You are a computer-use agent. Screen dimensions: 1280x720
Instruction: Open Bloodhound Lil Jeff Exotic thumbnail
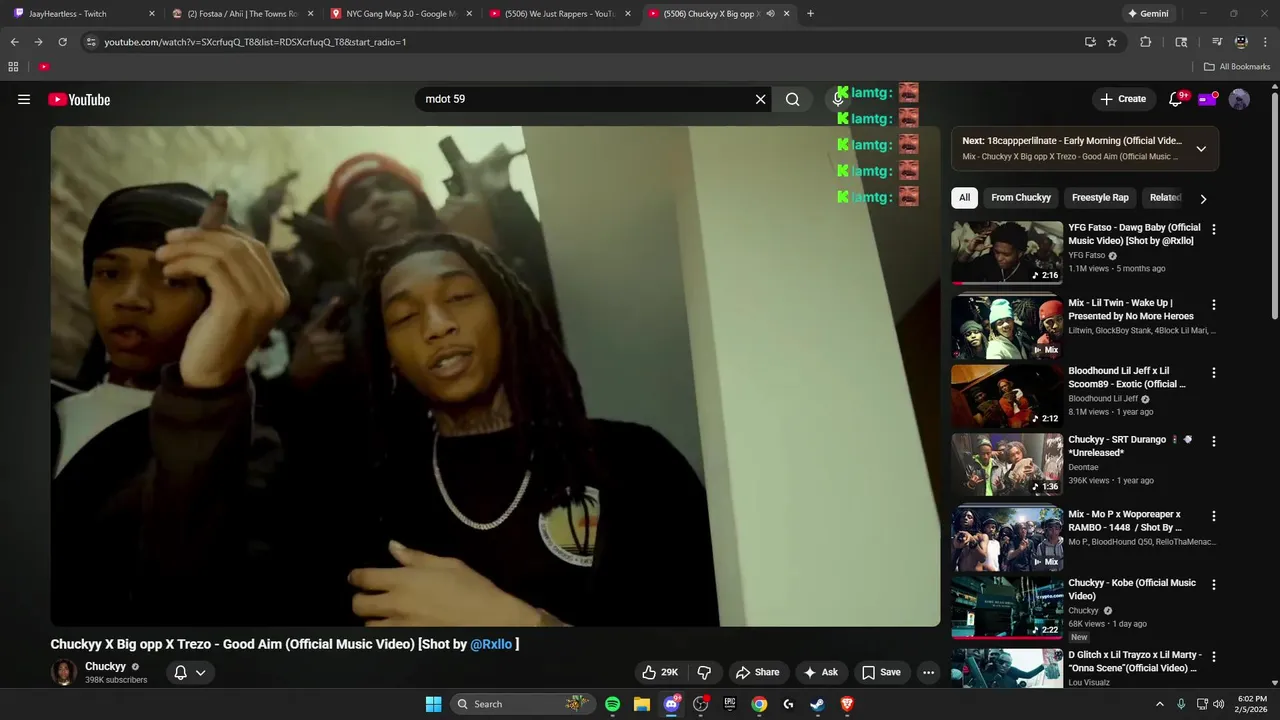[x=1007, y=395]
